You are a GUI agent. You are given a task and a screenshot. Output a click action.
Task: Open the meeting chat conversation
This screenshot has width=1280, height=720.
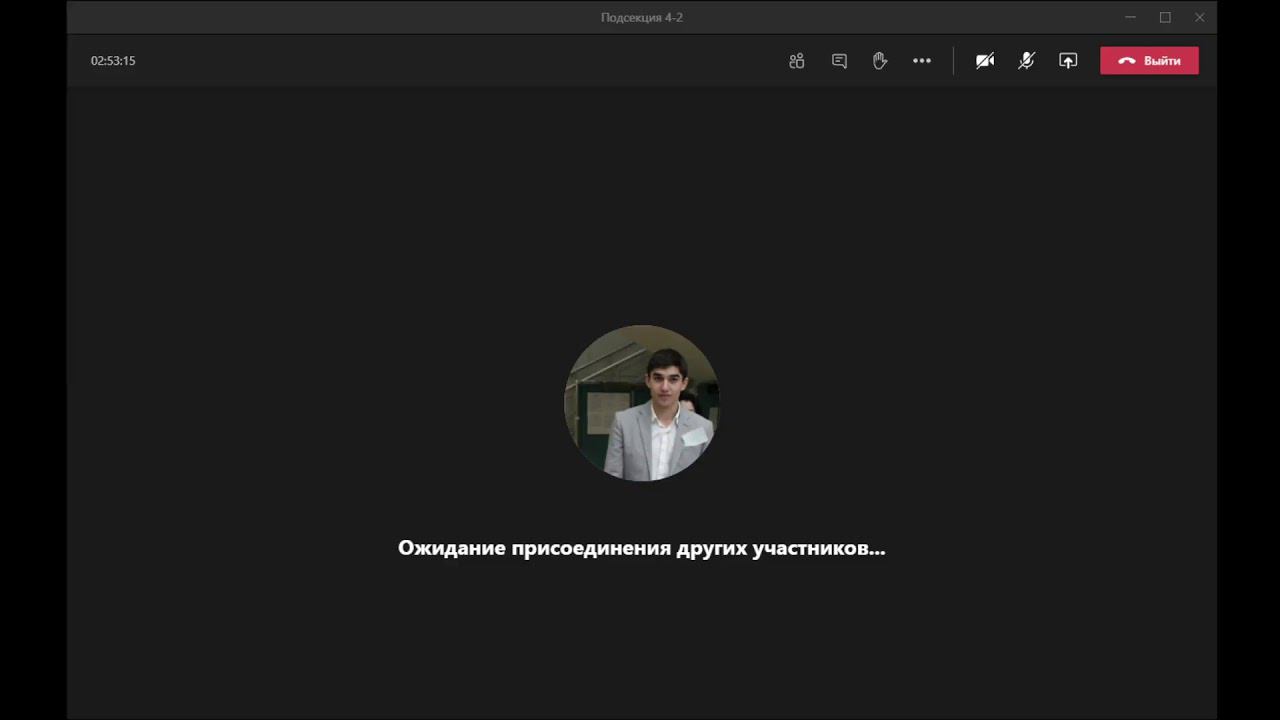839,61
